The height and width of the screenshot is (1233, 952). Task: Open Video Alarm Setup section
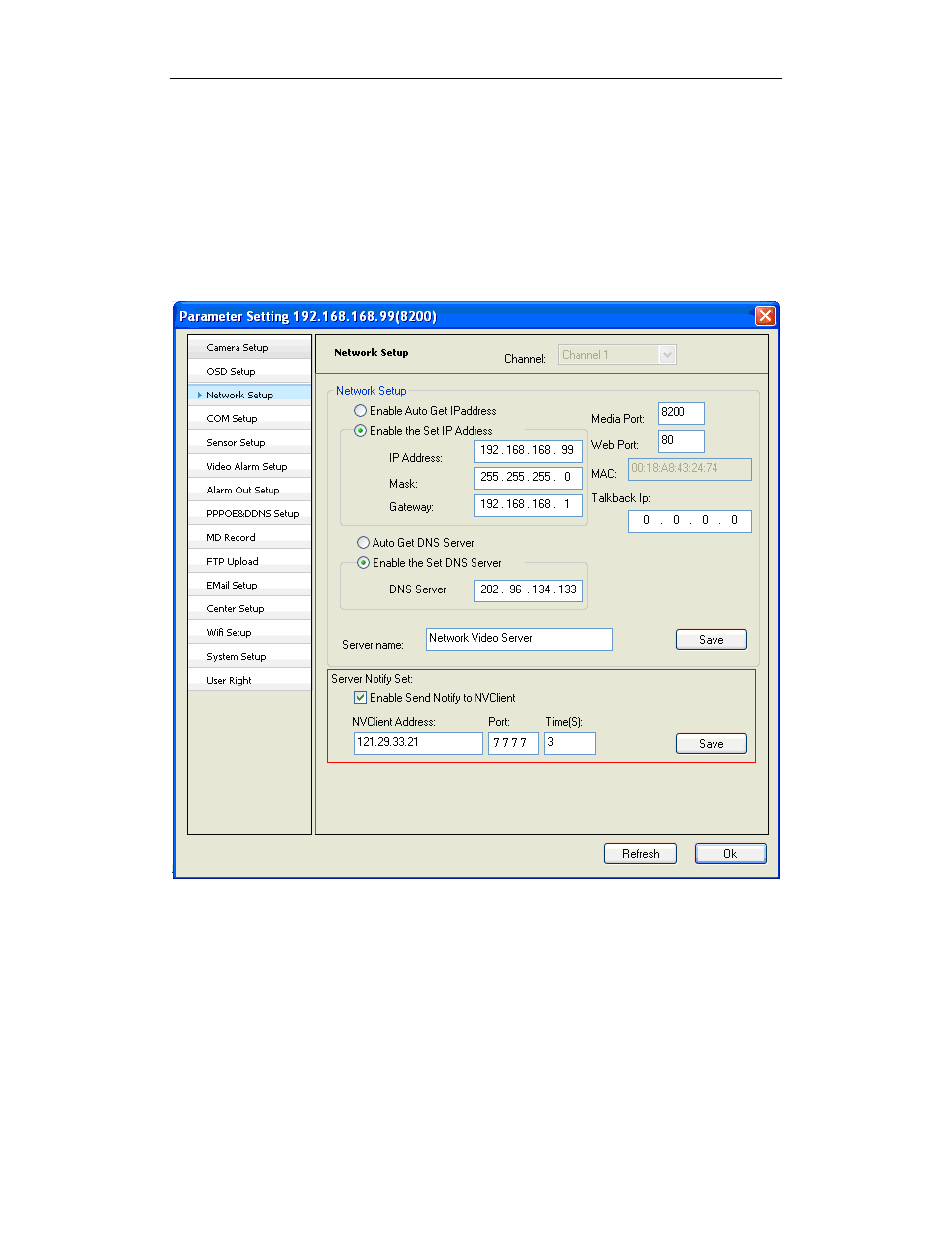249,466
